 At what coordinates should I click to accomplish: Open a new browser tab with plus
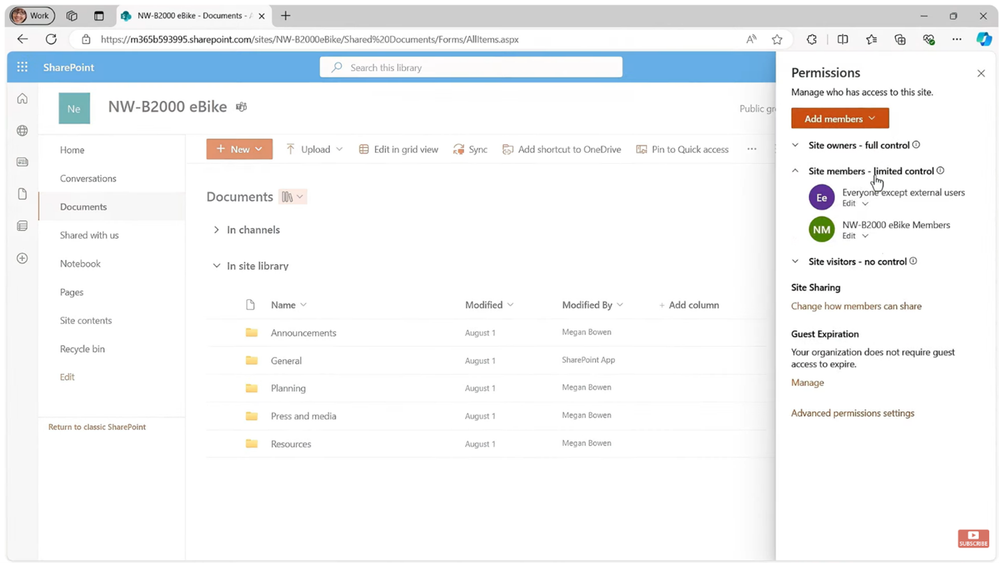tap(285, 16)
